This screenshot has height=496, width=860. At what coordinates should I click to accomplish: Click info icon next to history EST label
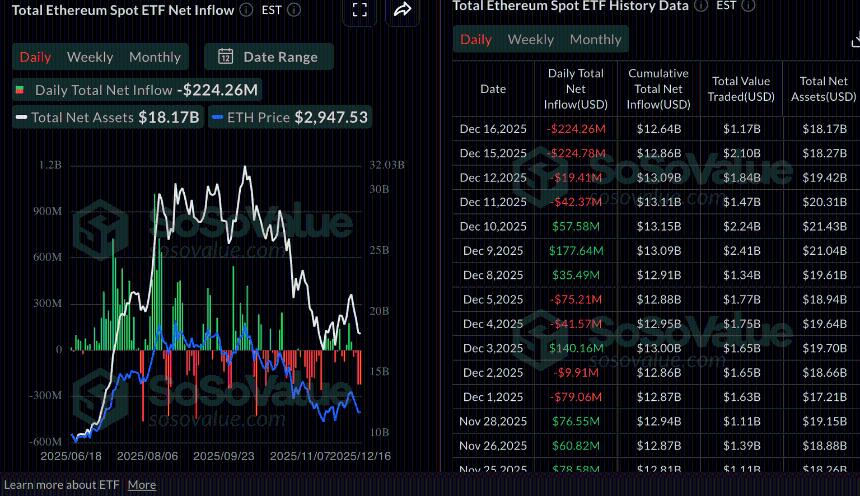pyautogui.click(x=747, y=5)
